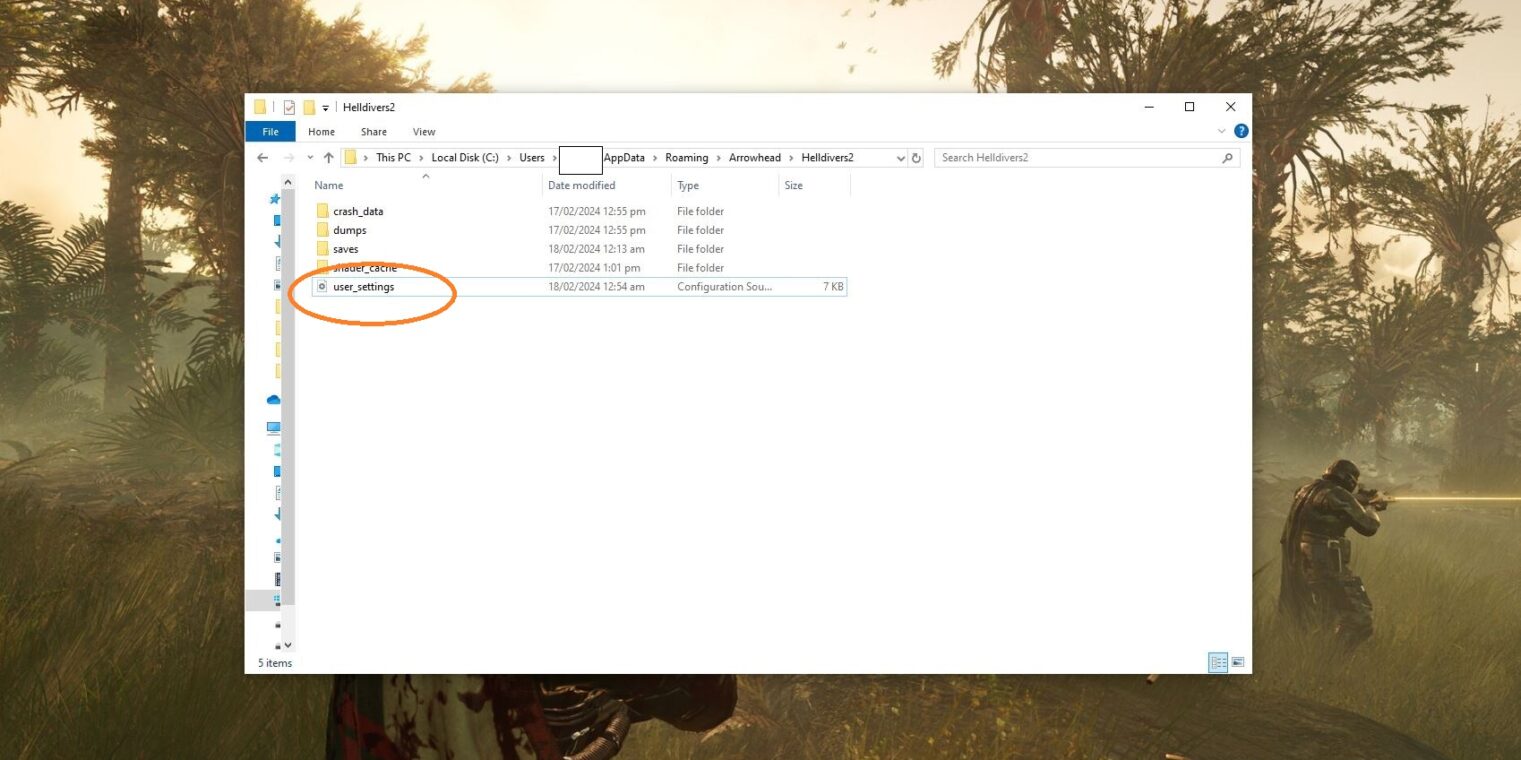Click the search magnifier icon
1521x760 pixels.
[x=1228, y=158]
